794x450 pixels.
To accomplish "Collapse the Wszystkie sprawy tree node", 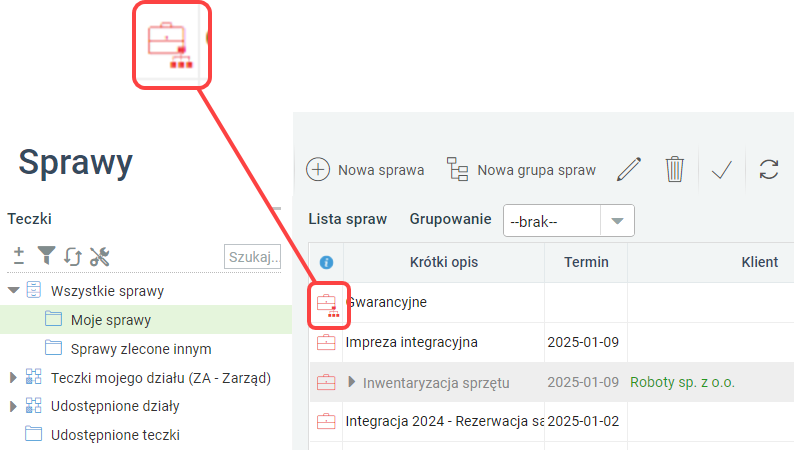I will click(14, 291).
